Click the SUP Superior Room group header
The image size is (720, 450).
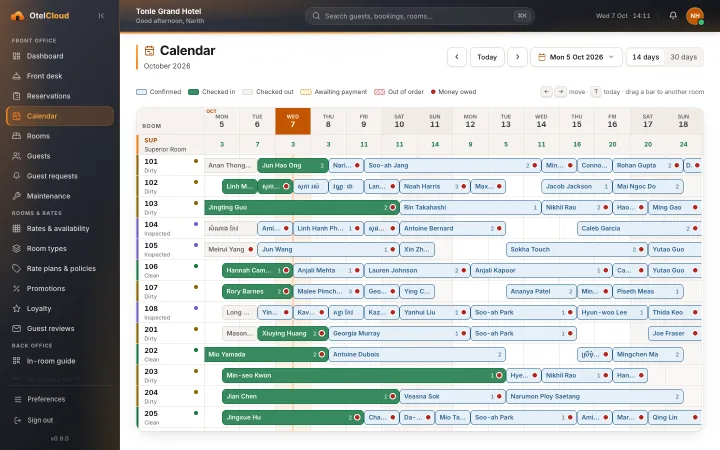tap(171, 145)
